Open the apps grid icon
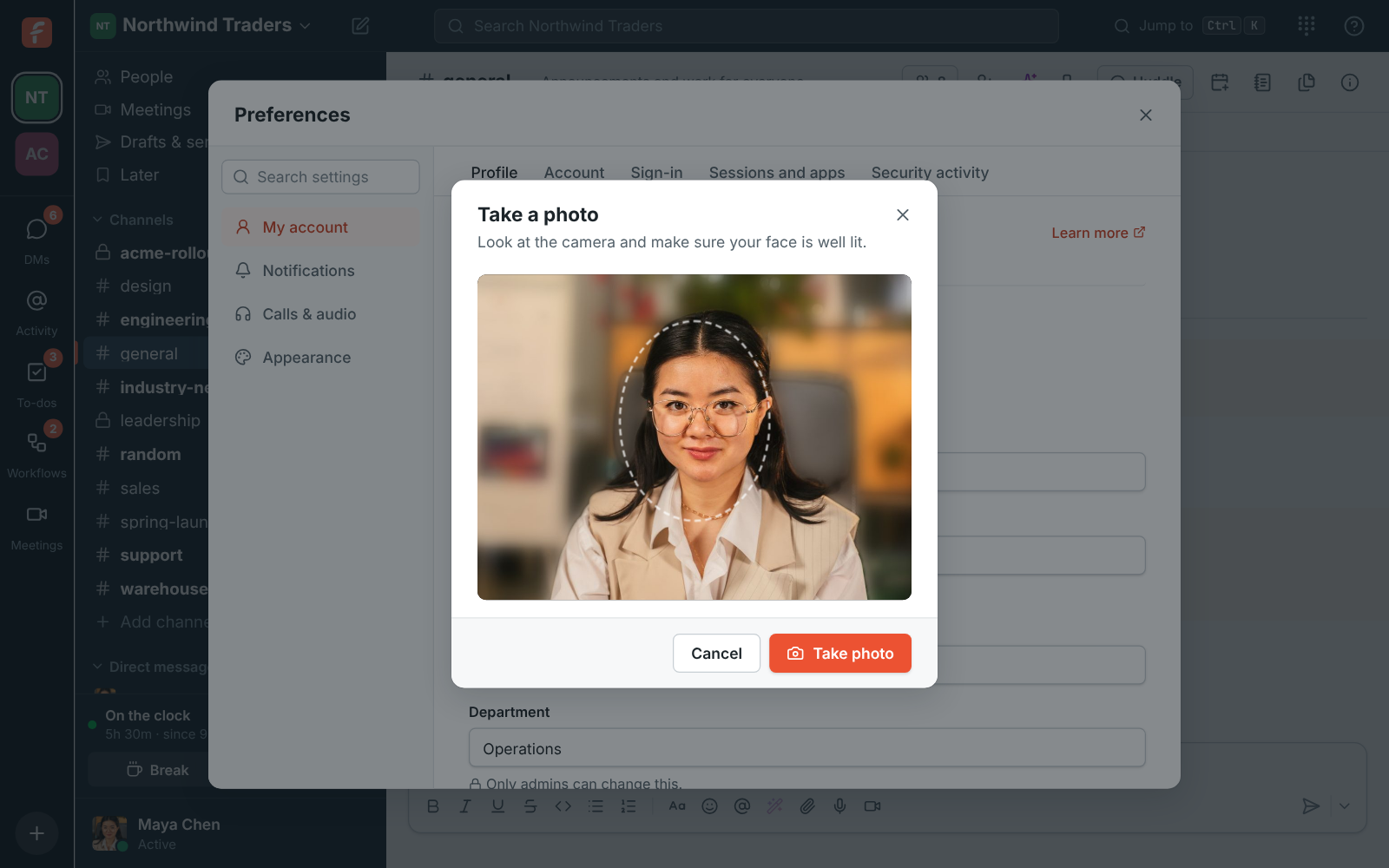Screen dimensions: 1389x868 1307,26
